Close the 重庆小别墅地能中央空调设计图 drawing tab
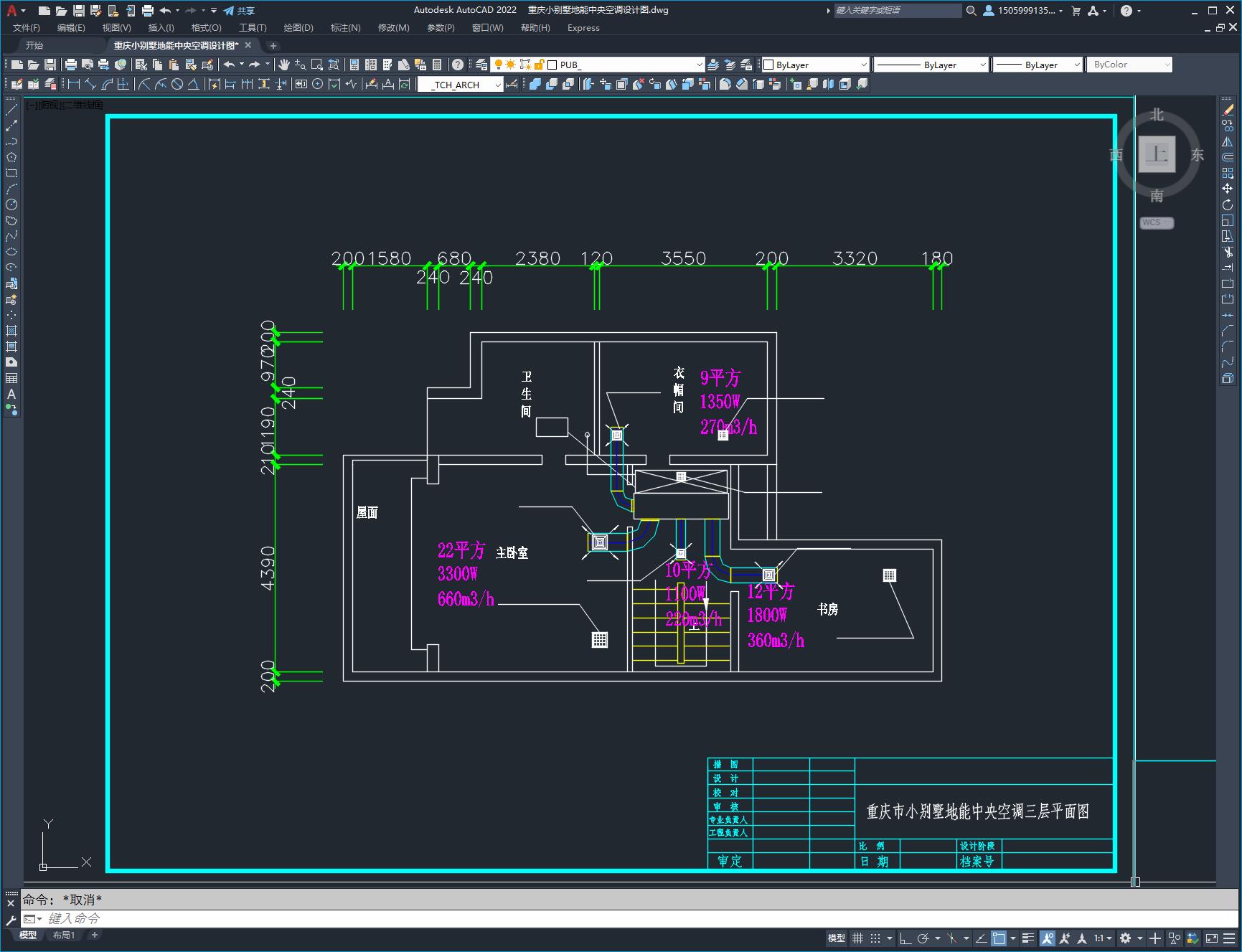This screenshot has height=952, width=1242. (x=248, y=45)
